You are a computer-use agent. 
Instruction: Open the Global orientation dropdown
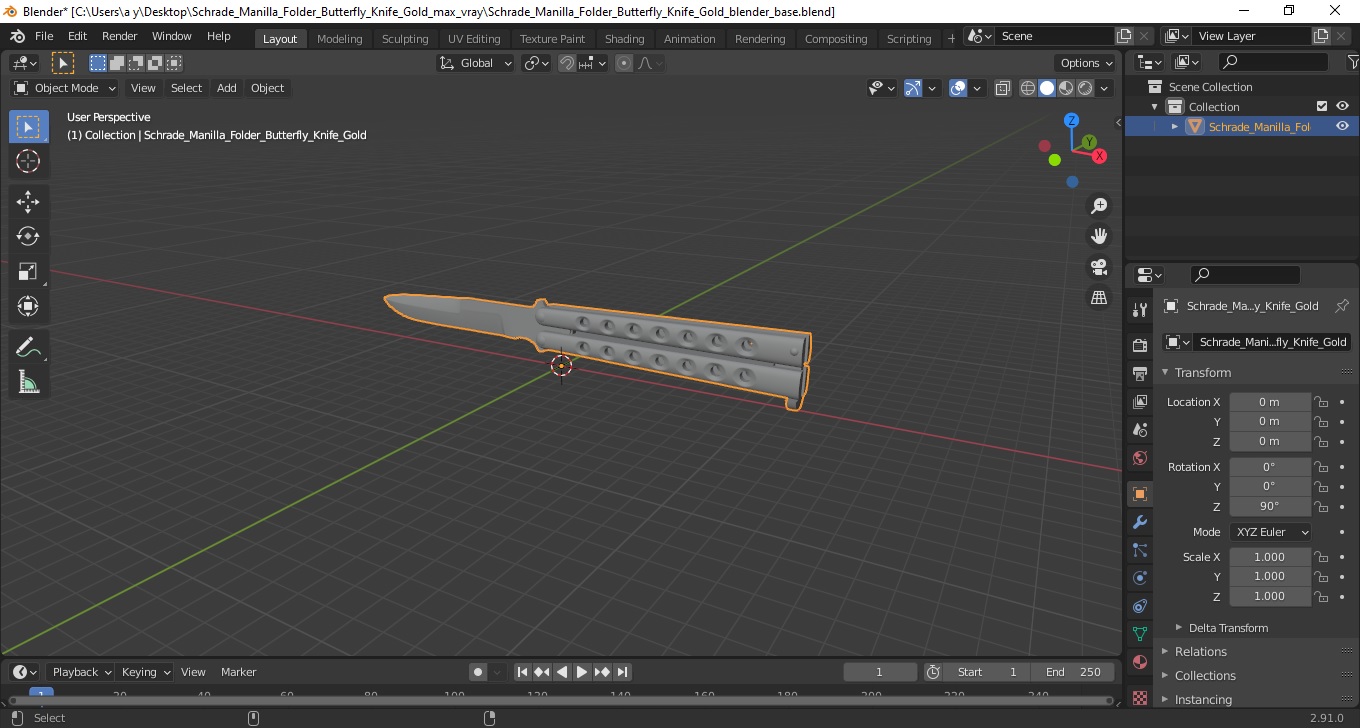[x=476, y=63]
